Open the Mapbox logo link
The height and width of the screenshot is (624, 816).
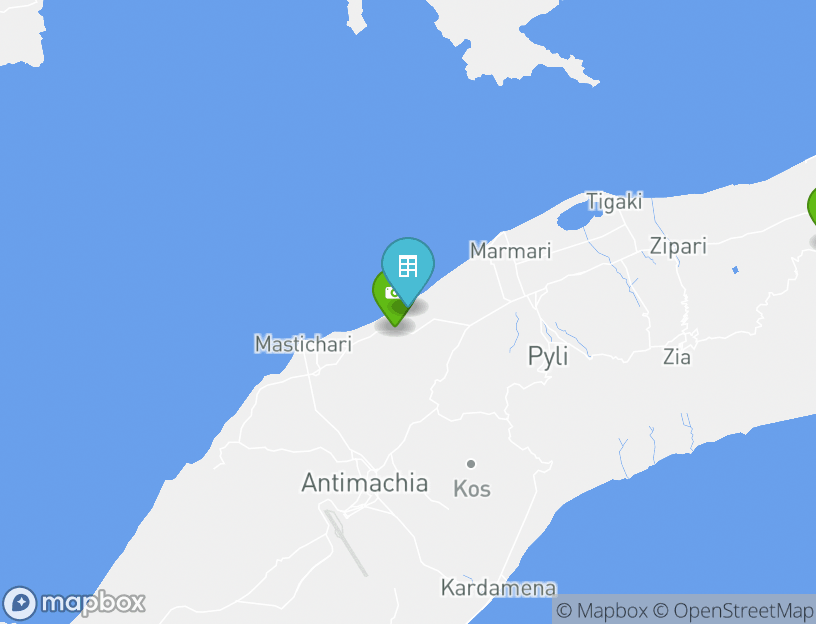pyautogui.click(x=74, y=603)
